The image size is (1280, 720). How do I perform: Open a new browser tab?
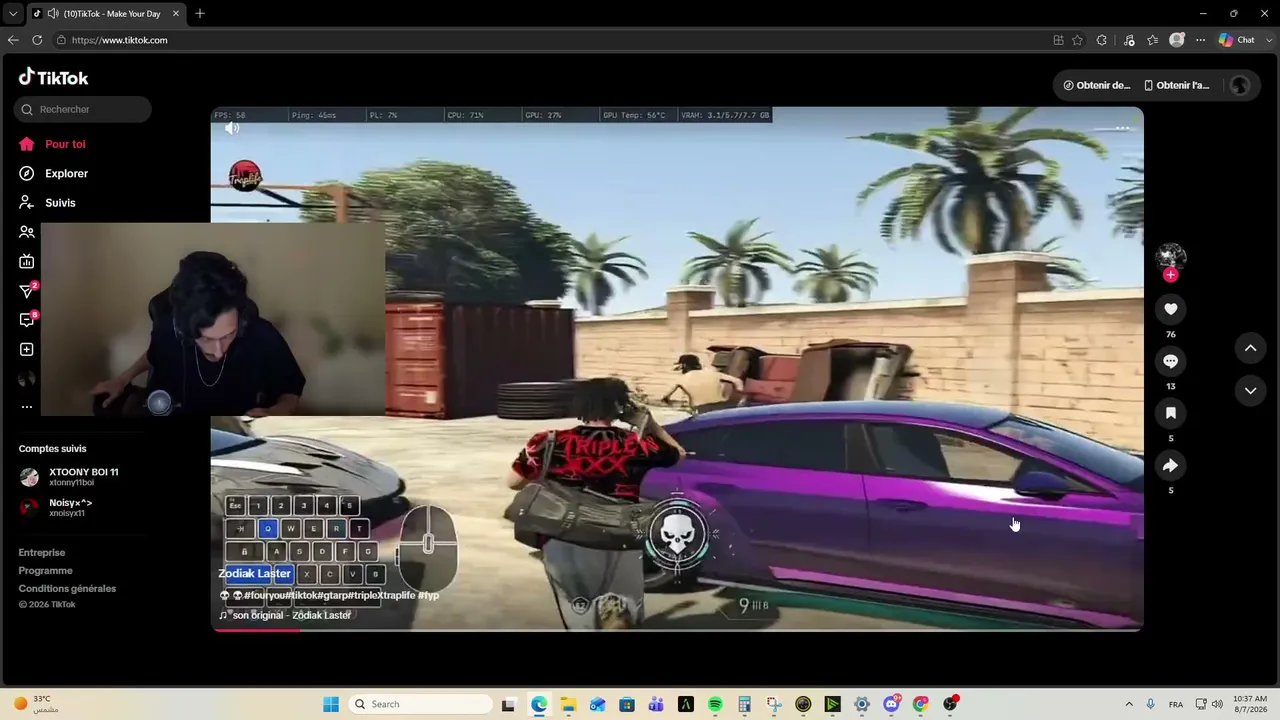[200, 14]
